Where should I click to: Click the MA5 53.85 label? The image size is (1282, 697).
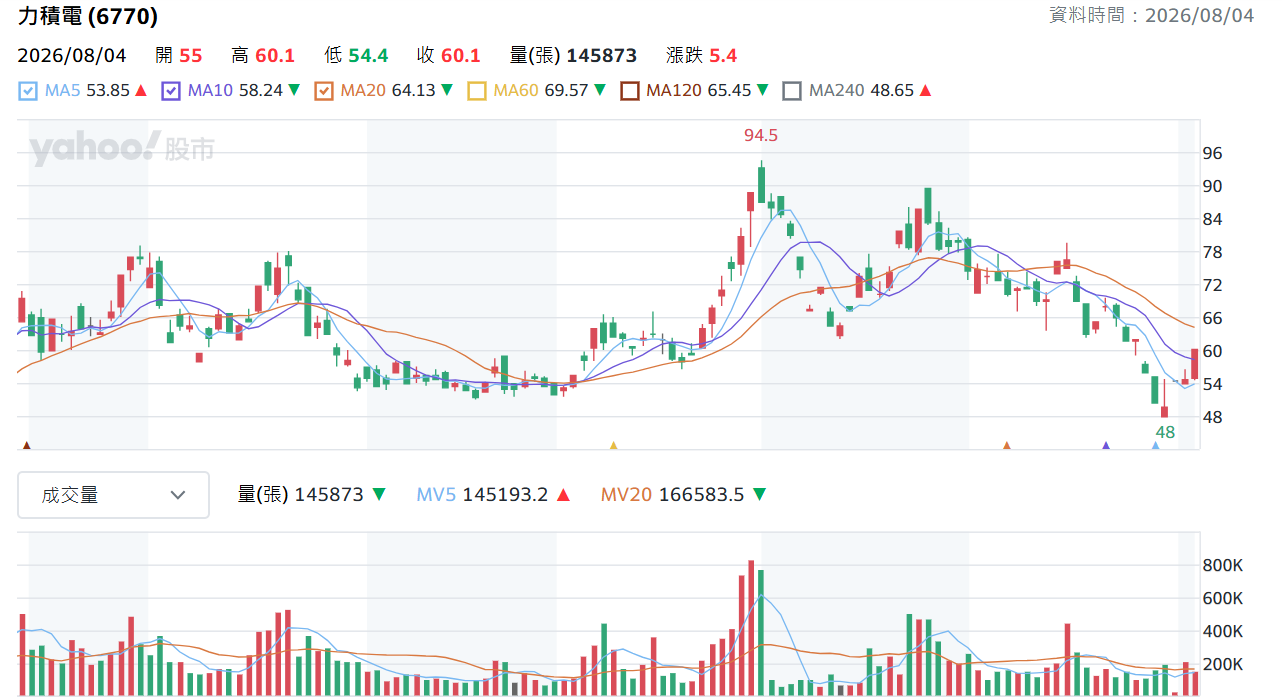[87, 91]
